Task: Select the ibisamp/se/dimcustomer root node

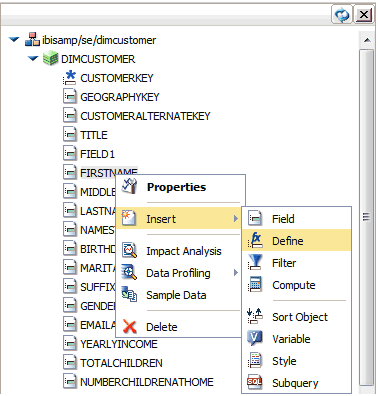Action: click(99, 40)
